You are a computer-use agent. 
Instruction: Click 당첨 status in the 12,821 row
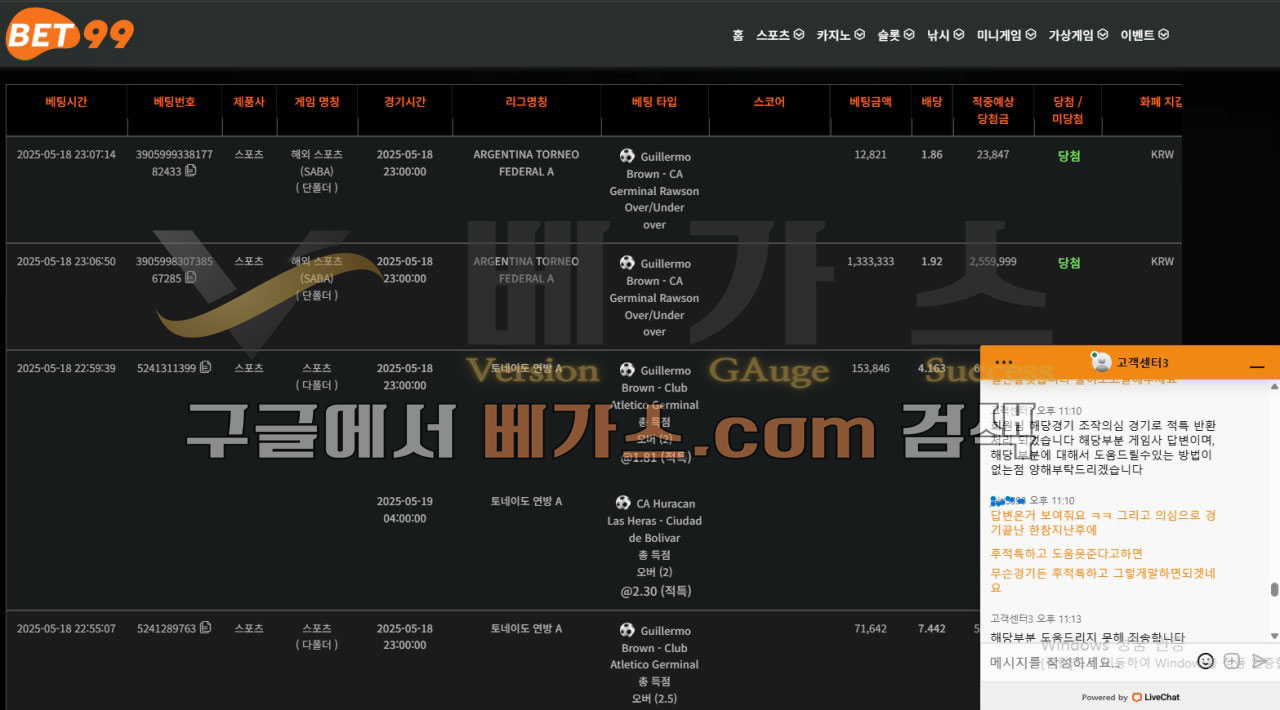(x=1069, y=155)
